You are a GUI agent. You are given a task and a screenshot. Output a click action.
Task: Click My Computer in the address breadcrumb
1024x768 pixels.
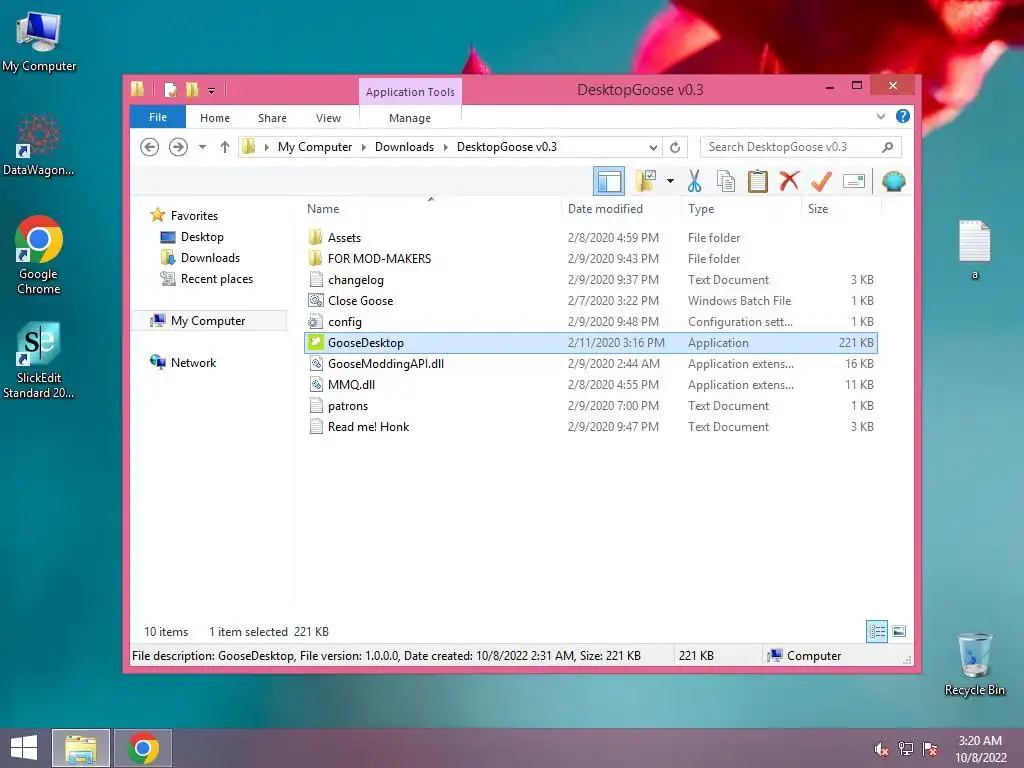[x=315, y=147]
